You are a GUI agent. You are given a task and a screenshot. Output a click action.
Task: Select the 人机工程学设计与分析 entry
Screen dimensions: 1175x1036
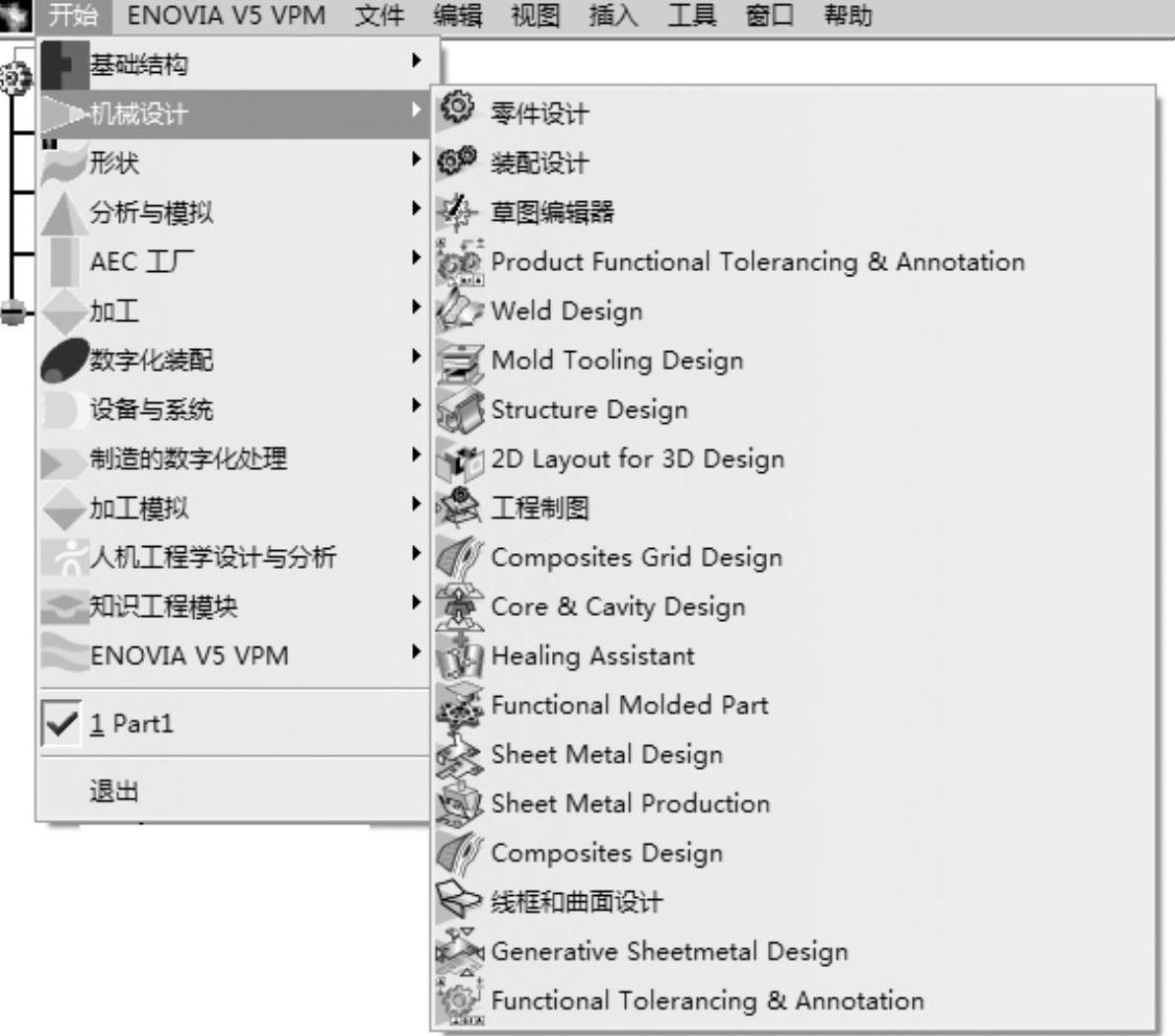pos(234,557)
